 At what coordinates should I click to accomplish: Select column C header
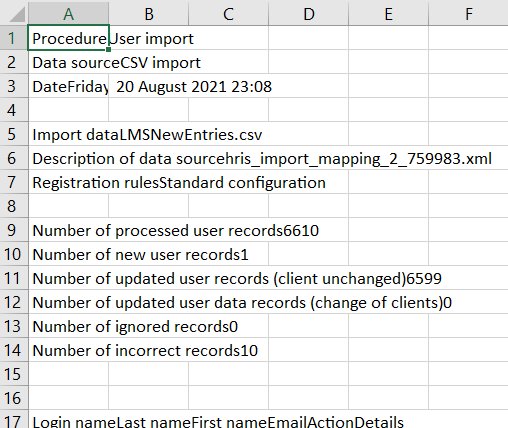[x=229, y=14]
